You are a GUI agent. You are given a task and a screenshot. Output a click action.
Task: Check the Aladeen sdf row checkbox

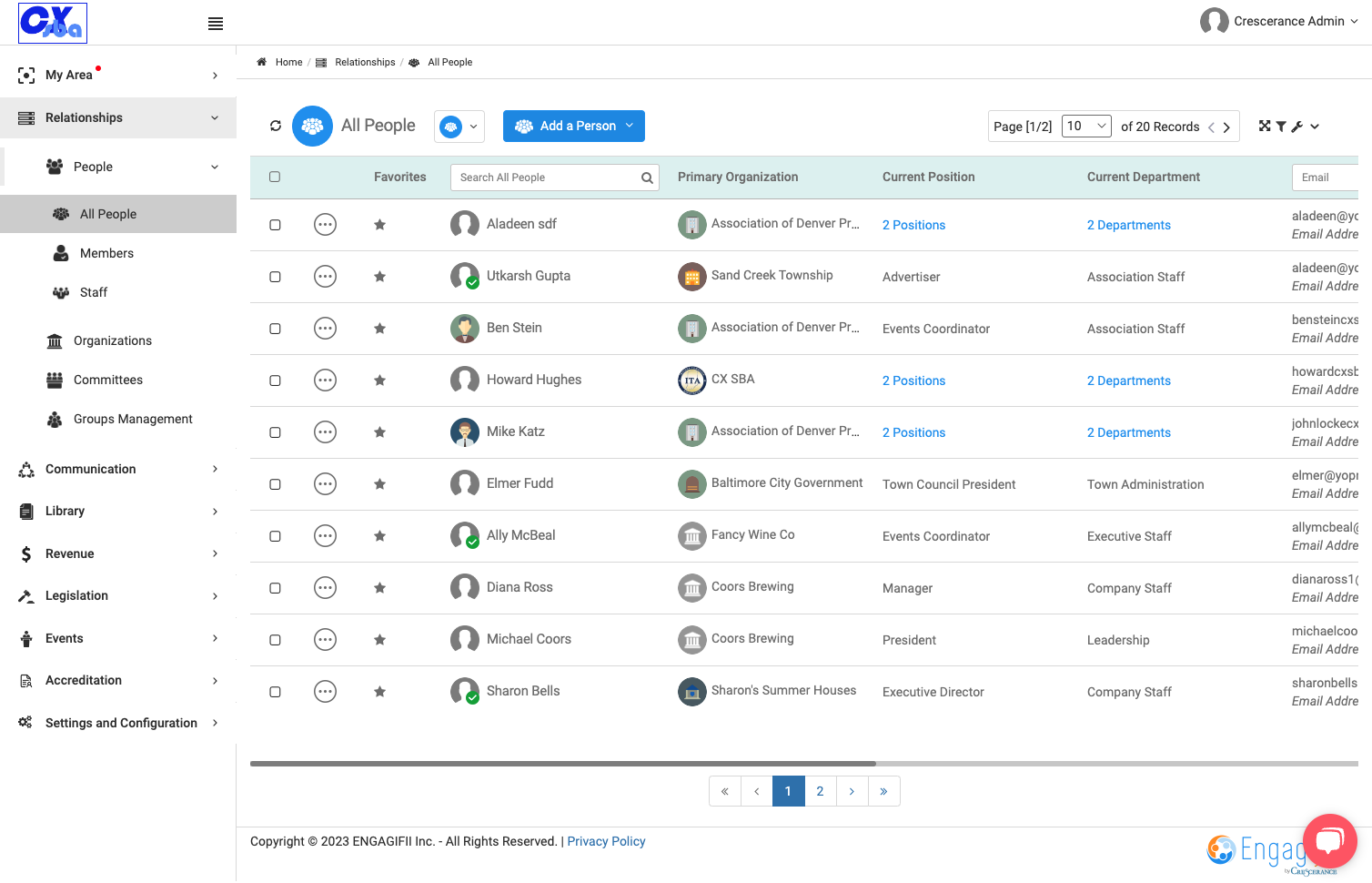pos(275,225)
